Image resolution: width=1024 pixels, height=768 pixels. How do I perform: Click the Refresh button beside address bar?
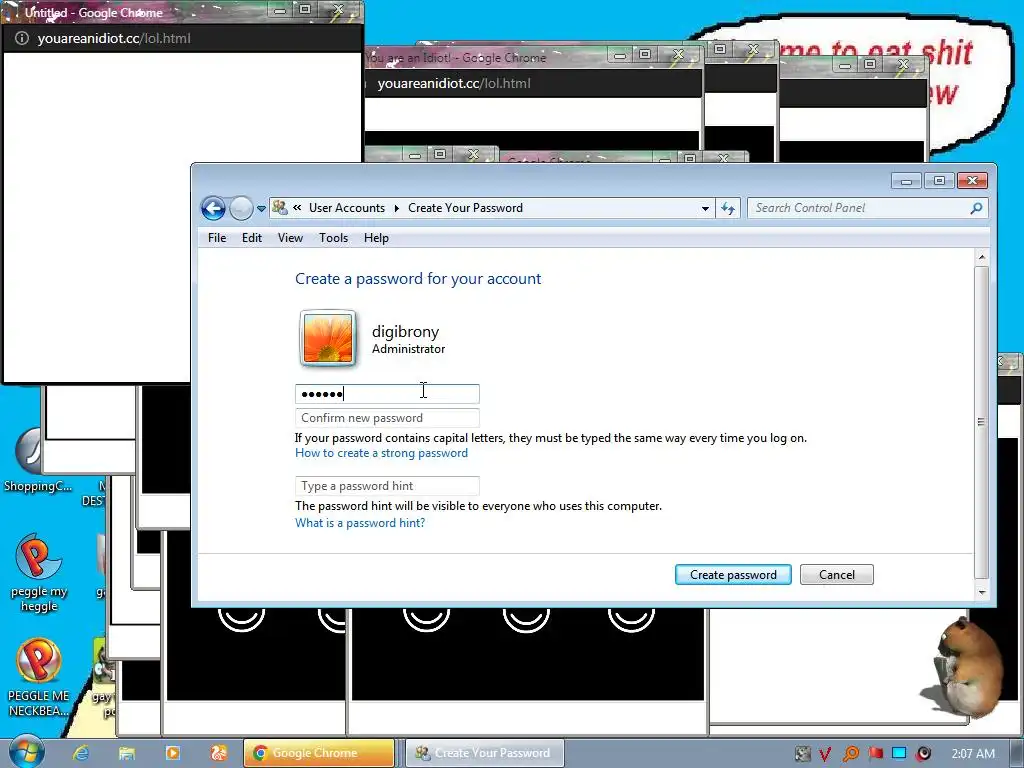click(x=728, y=208)
